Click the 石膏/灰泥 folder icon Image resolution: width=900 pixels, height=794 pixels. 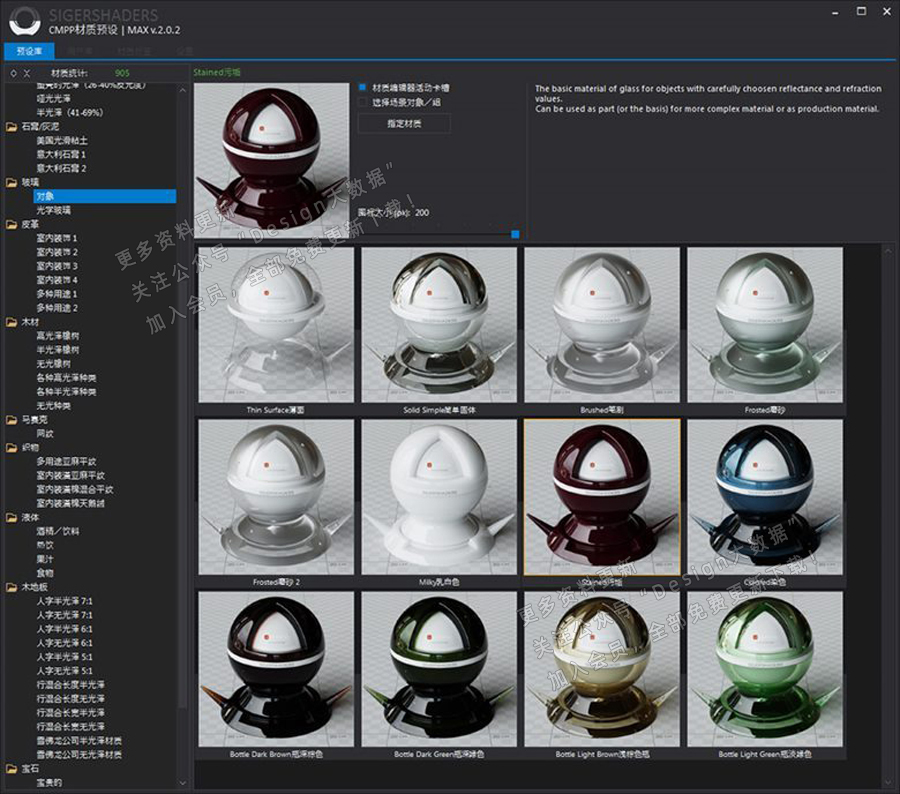(x=11, y=127)
